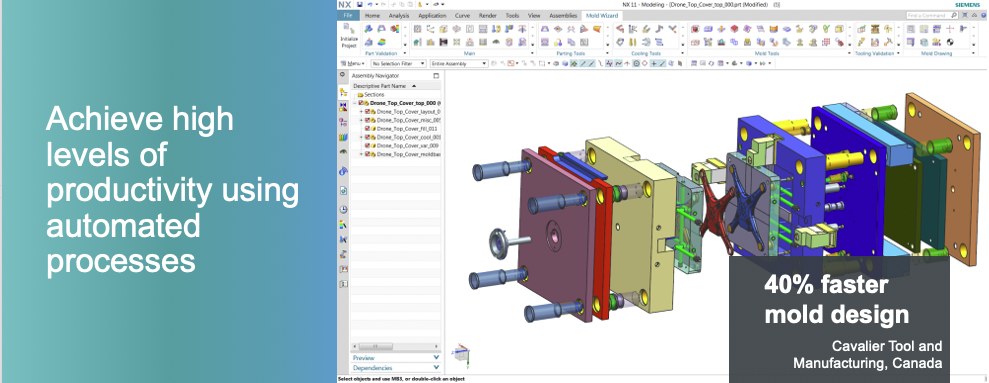Click the Undo arrow in quick access toolbar

(x=369, y=4)
